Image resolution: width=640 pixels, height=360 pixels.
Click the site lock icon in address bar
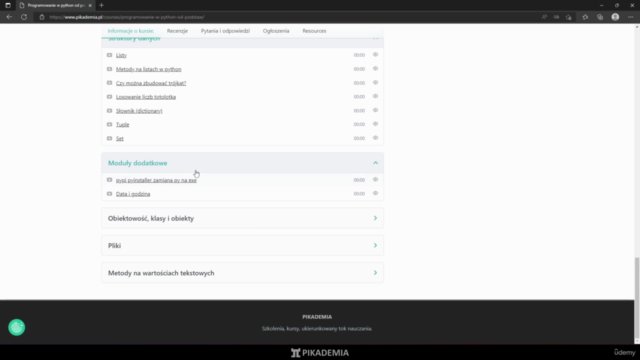tap(42, 17)
